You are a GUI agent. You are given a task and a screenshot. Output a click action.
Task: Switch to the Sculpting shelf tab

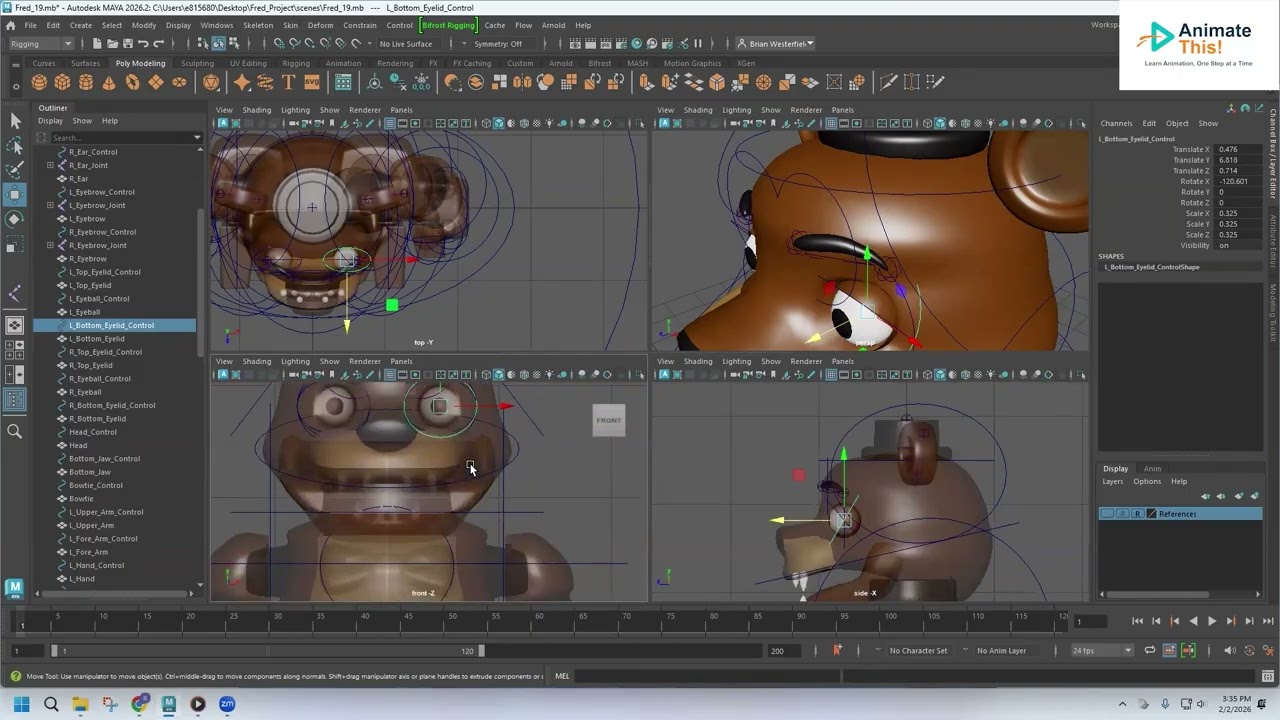tap(197, 63)
